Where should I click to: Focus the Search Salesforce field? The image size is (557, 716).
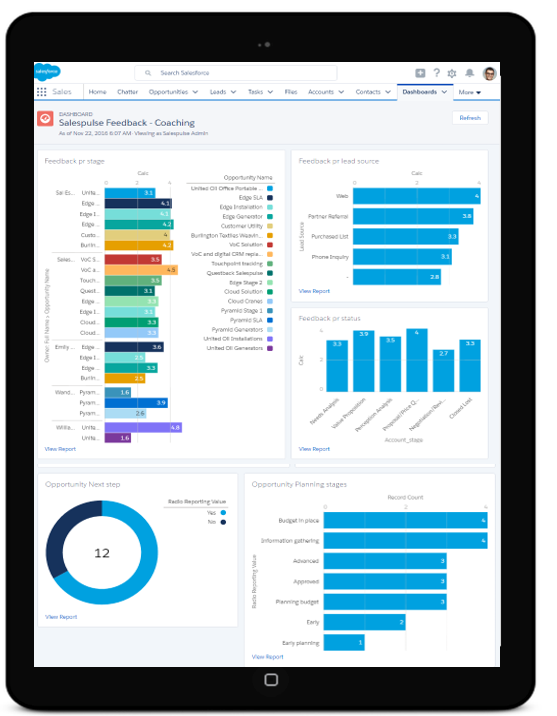pyautogui.click(x=236, y=73)
